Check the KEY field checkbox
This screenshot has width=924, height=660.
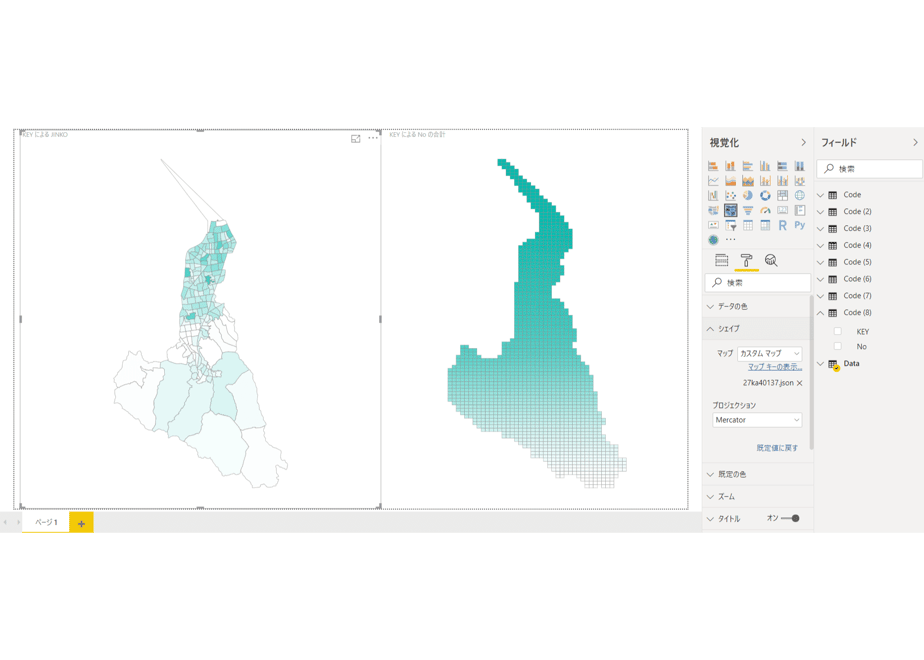pyautogui.click(x=837, y=331)
